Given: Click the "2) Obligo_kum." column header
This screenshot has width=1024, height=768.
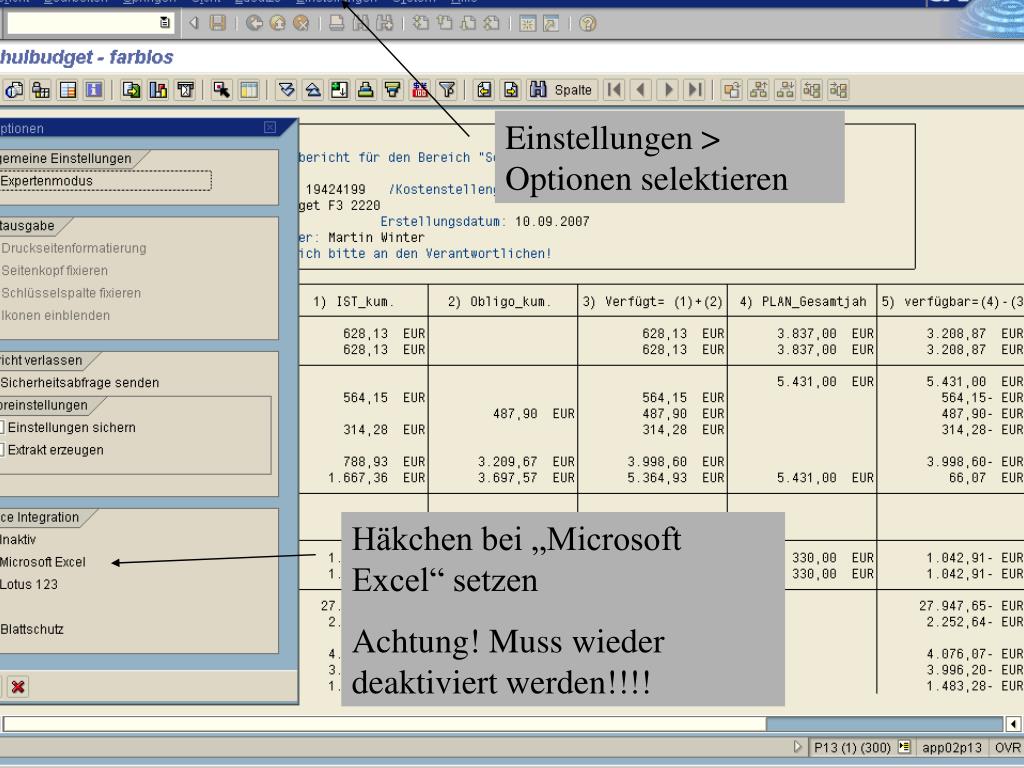Looking at the screenshot, I should click(500, 302).
